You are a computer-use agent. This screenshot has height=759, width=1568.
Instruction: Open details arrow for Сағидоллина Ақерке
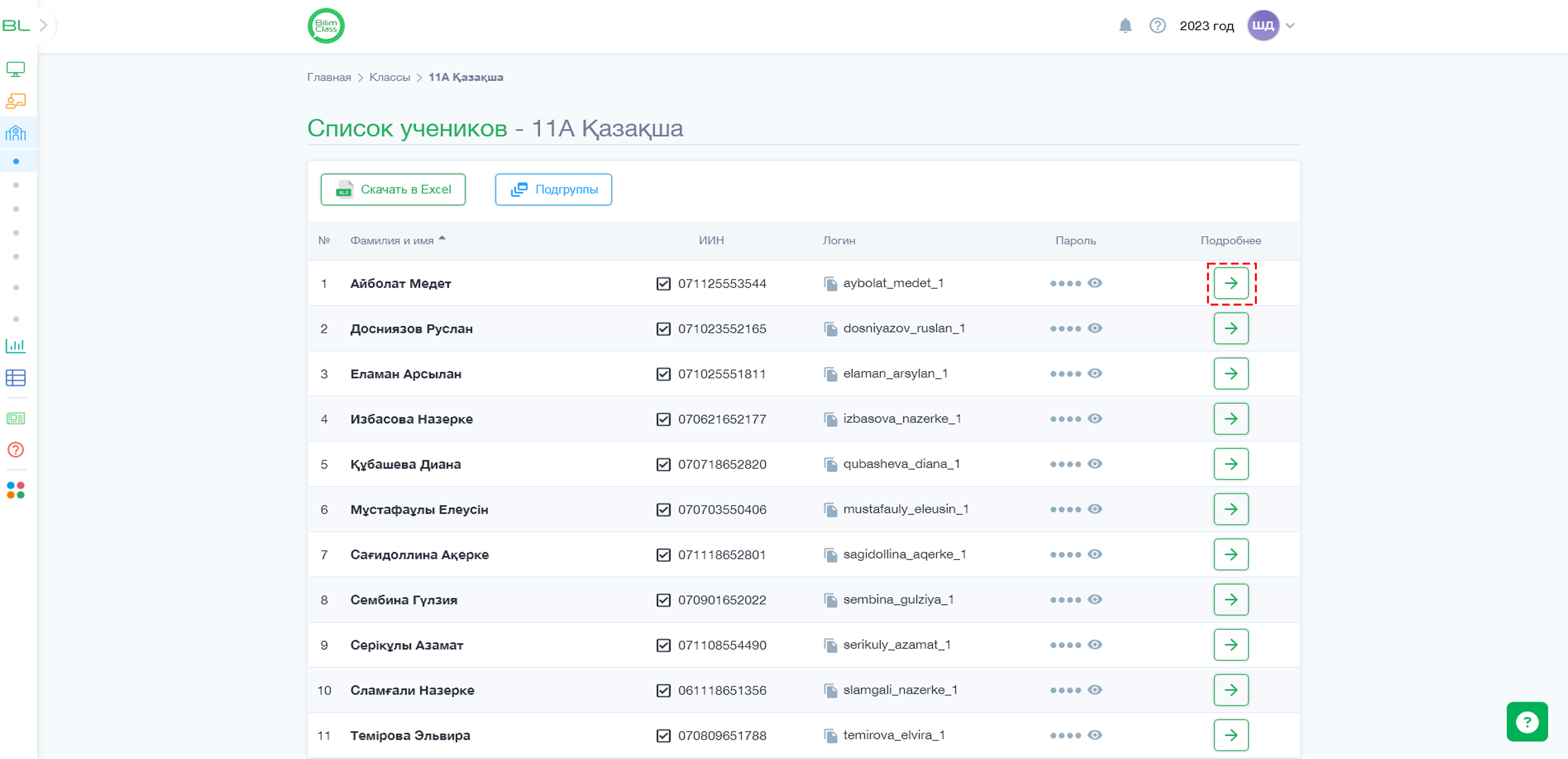point(1231,554)
